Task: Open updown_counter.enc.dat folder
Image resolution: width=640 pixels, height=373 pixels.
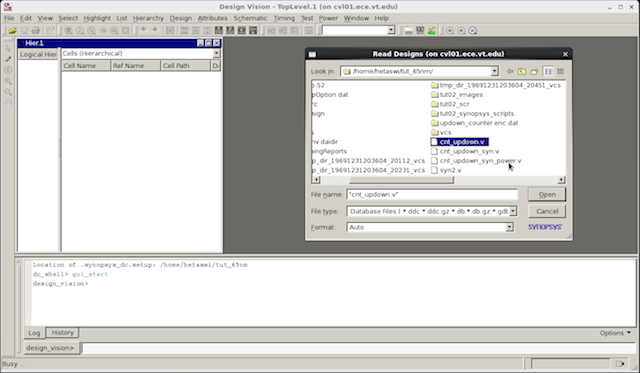Action: (x=475, y=123)
